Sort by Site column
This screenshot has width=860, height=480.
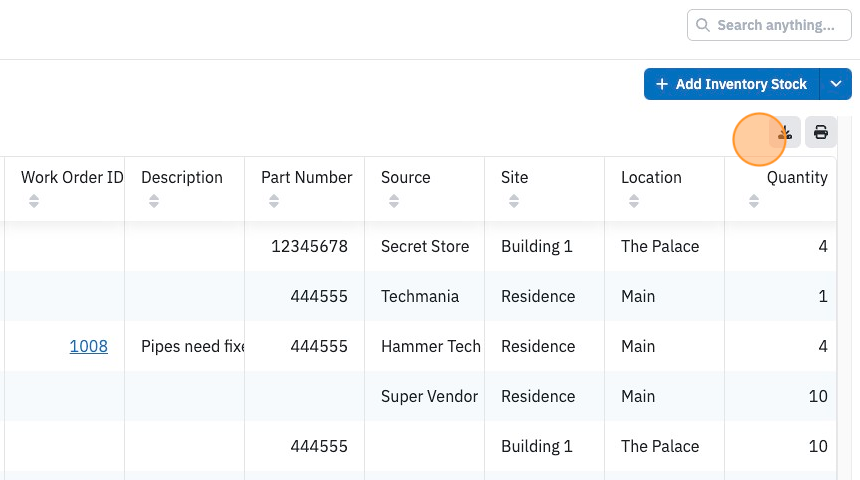[514, 201]
